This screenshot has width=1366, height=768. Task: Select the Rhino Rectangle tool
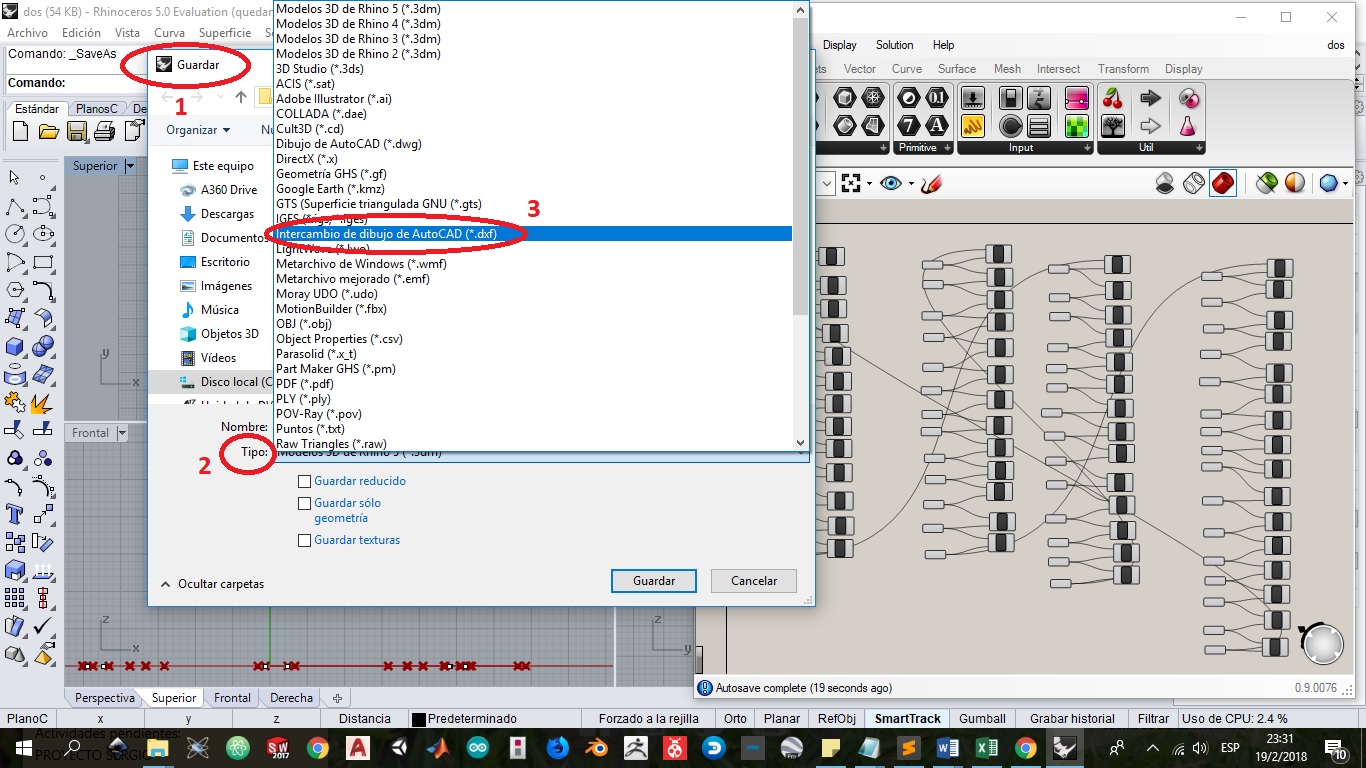click(43, 262)
